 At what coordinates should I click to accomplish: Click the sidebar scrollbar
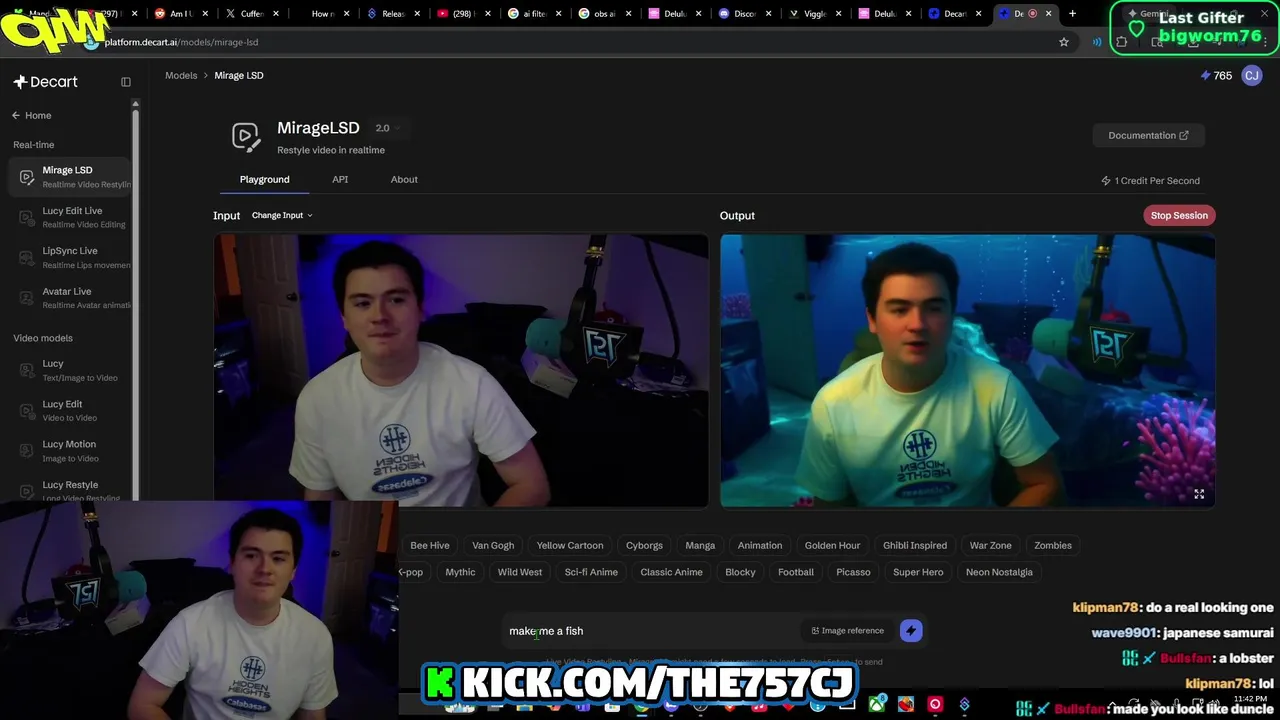[135, 300]
